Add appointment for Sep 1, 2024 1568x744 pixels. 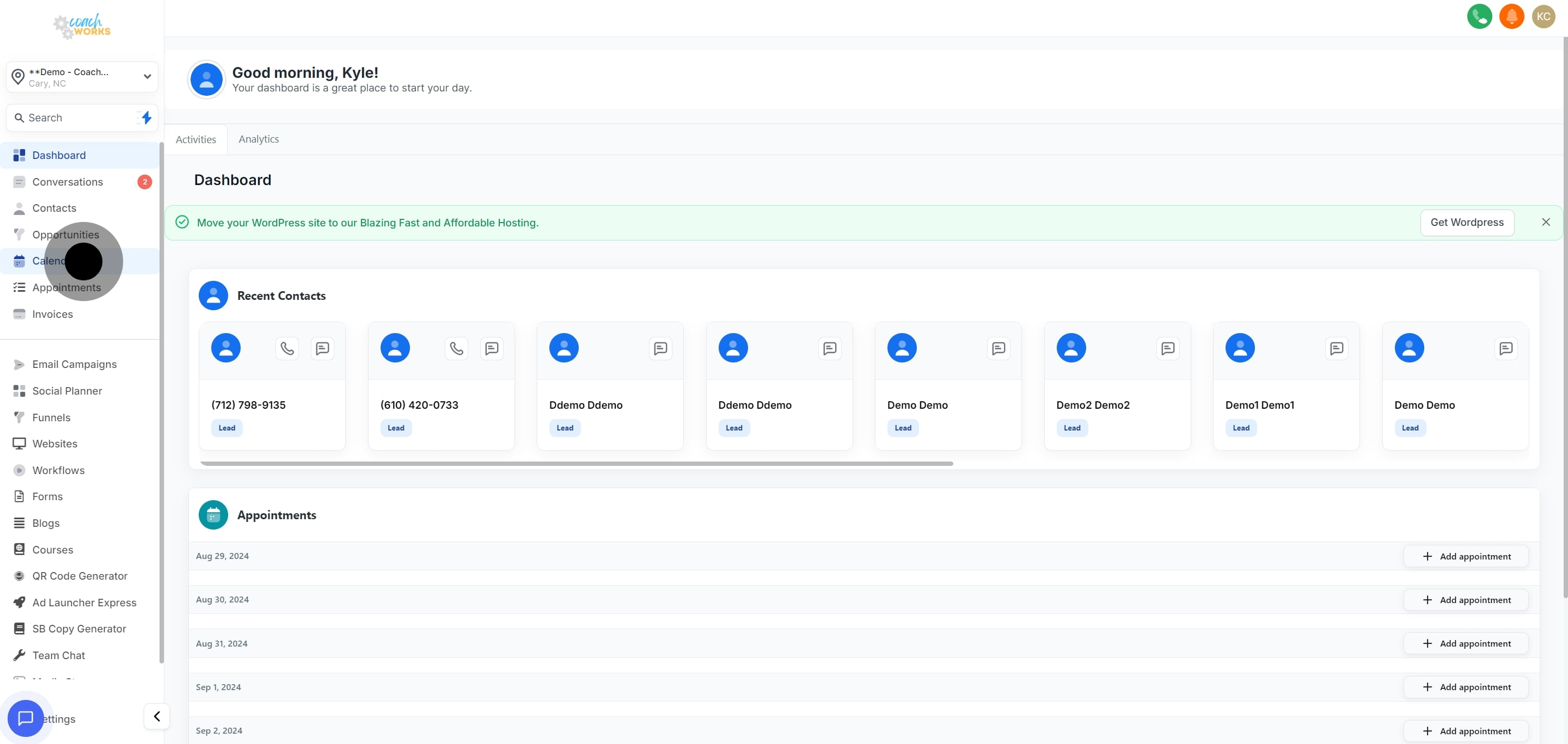pos(1466,687)
